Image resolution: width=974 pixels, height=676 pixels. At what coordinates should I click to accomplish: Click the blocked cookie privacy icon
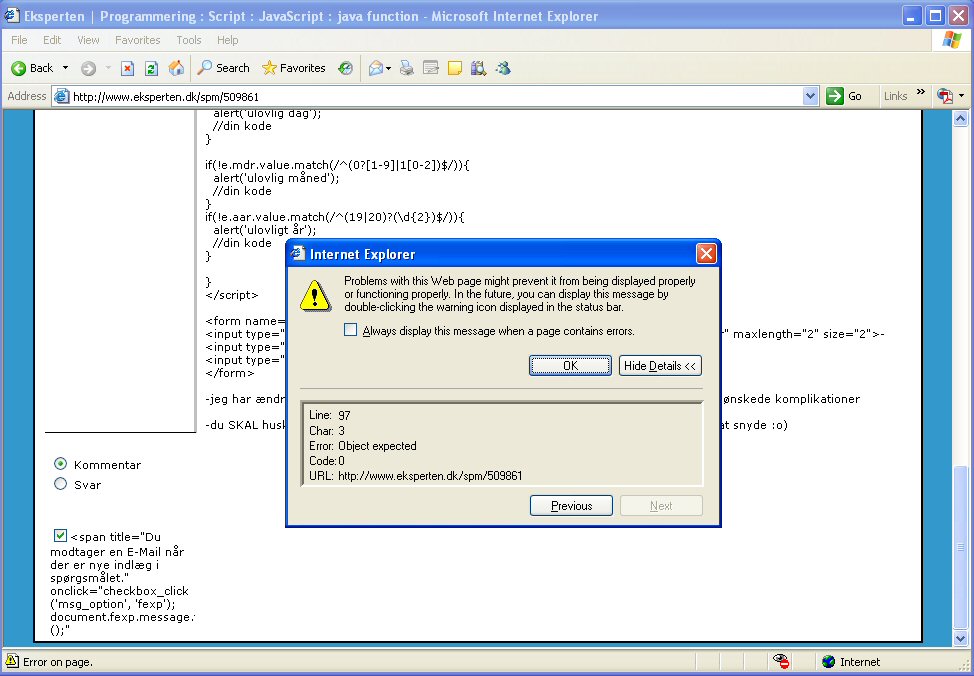[x=781, y=662]
